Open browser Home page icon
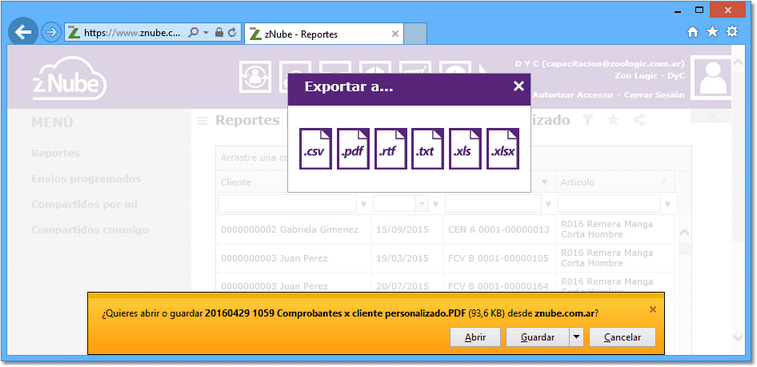Viewport: 757px width, 367px height. [693, 32]
